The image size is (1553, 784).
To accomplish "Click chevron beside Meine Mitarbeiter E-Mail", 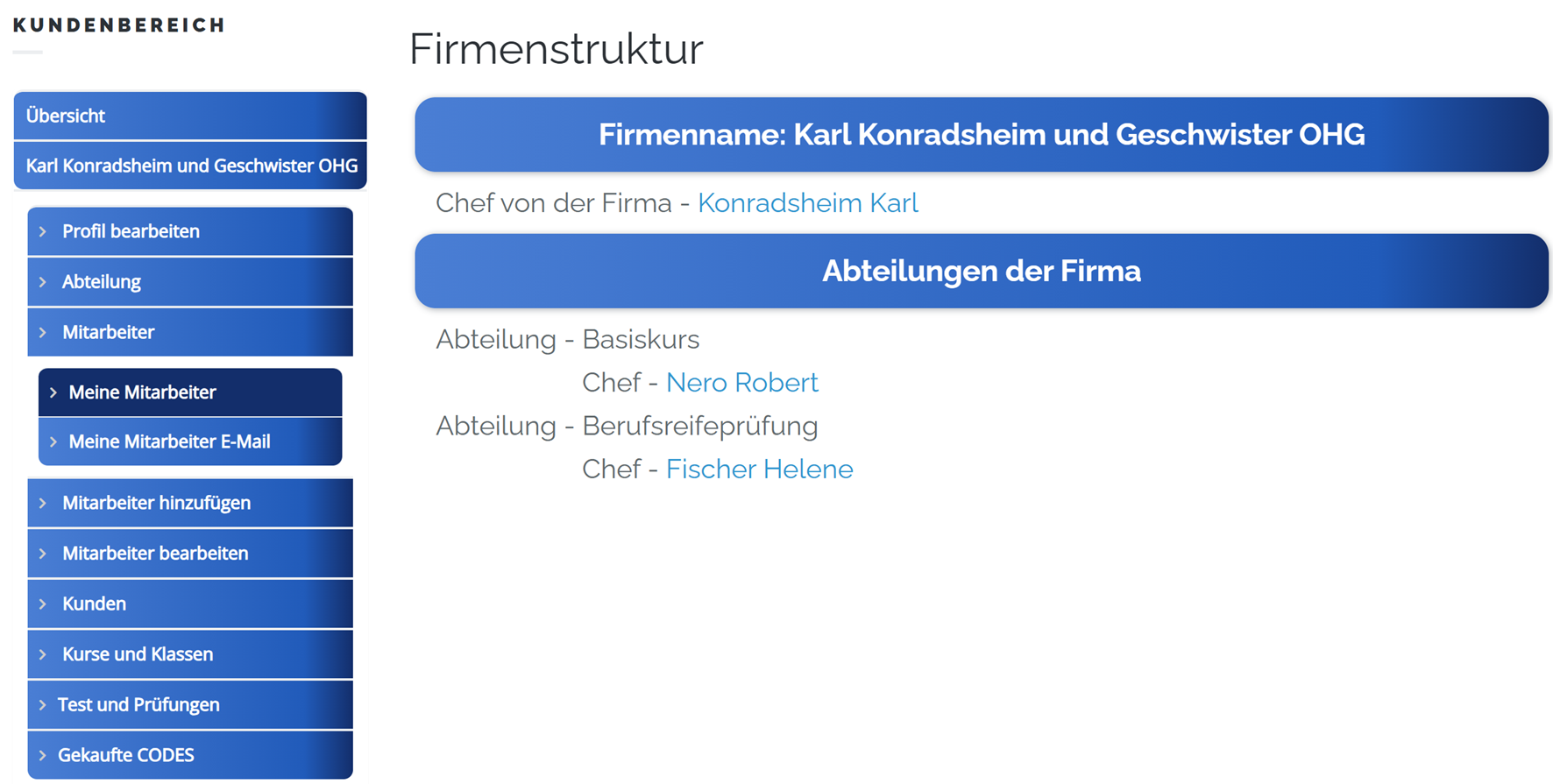I will [53, 442].
